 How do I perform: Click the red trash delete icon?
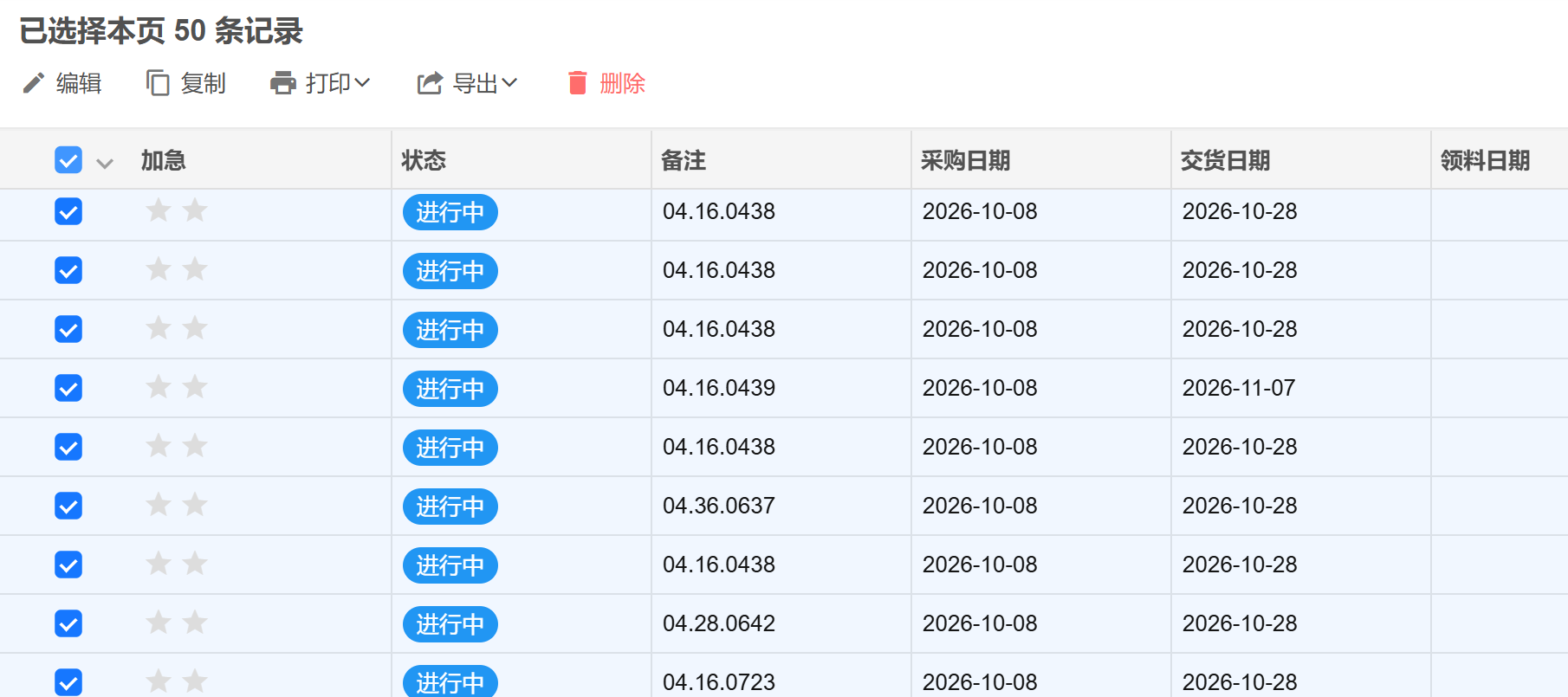pos(577,83)
